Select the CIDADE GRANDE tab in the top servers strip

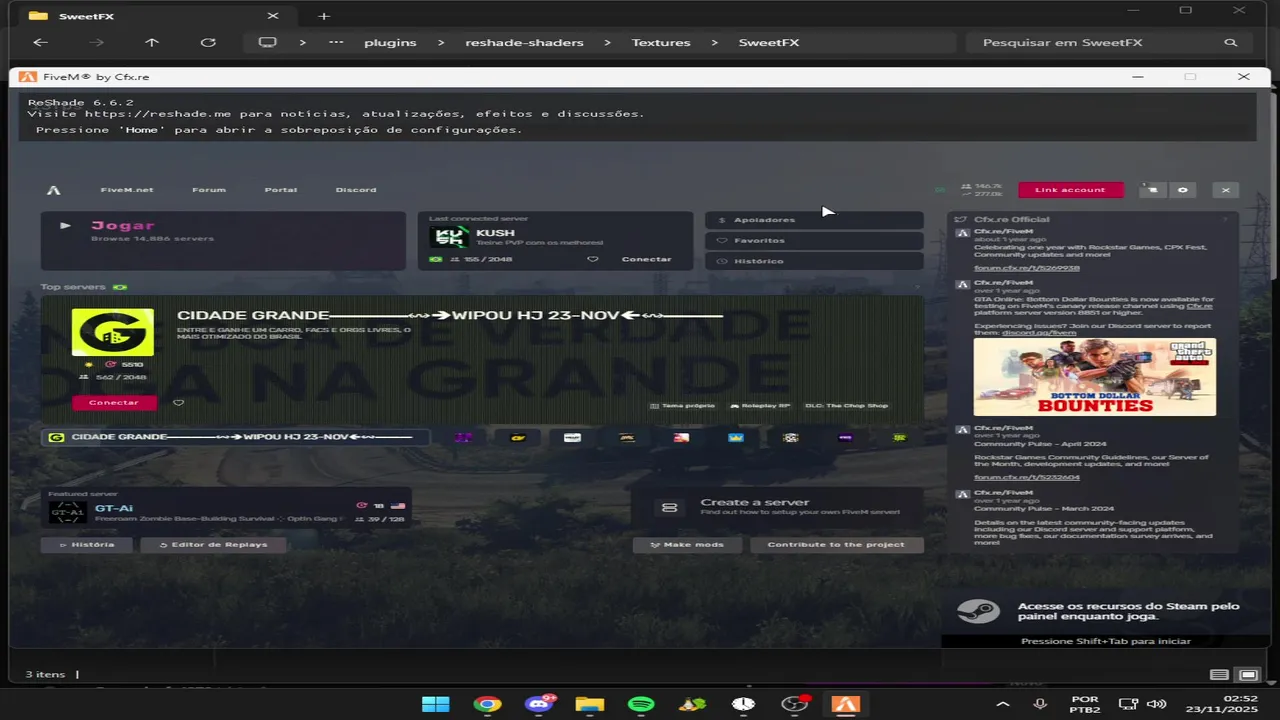[236, 437]
